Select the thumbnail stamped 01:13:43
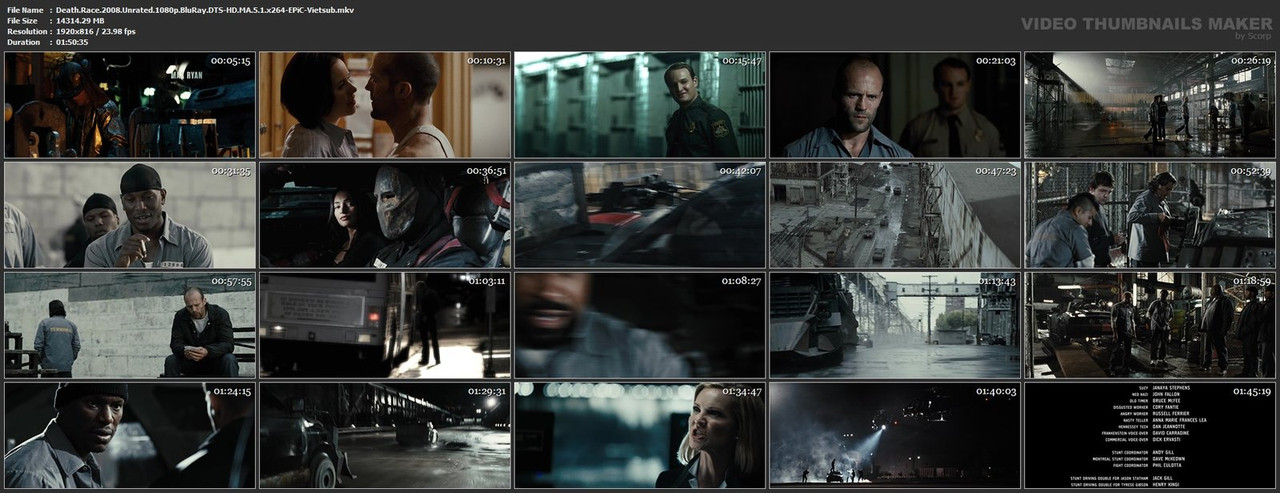 pyautogui.click(x=895, y=325)
